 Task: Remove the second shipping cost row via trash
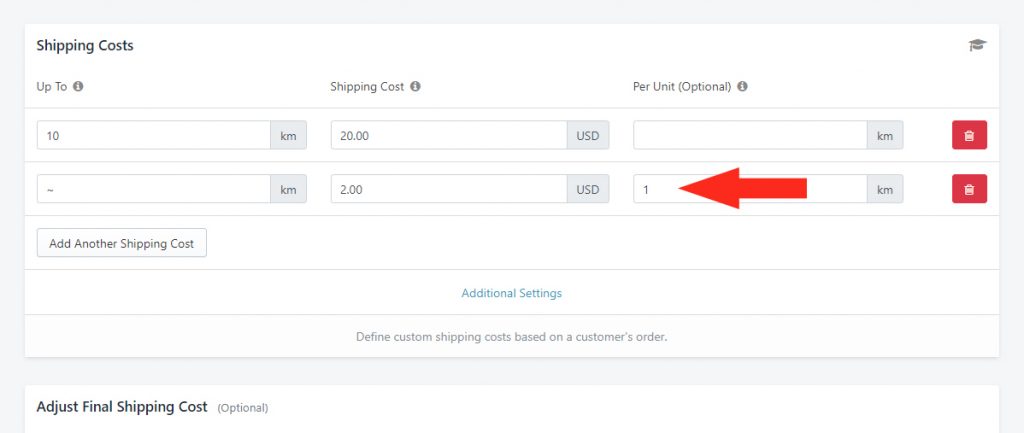[x=969, y=189]
